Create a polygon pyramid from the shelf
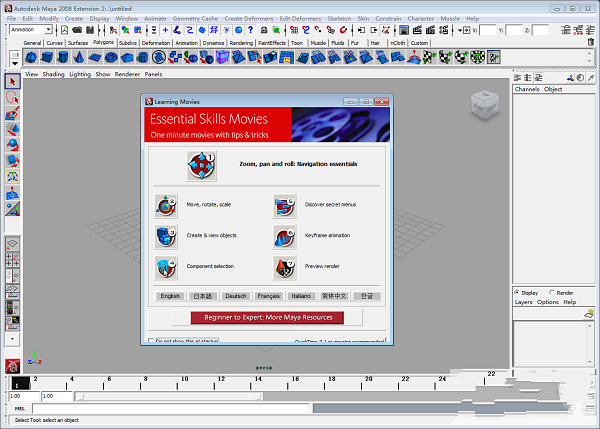600x429 pixels. [127, 57]
